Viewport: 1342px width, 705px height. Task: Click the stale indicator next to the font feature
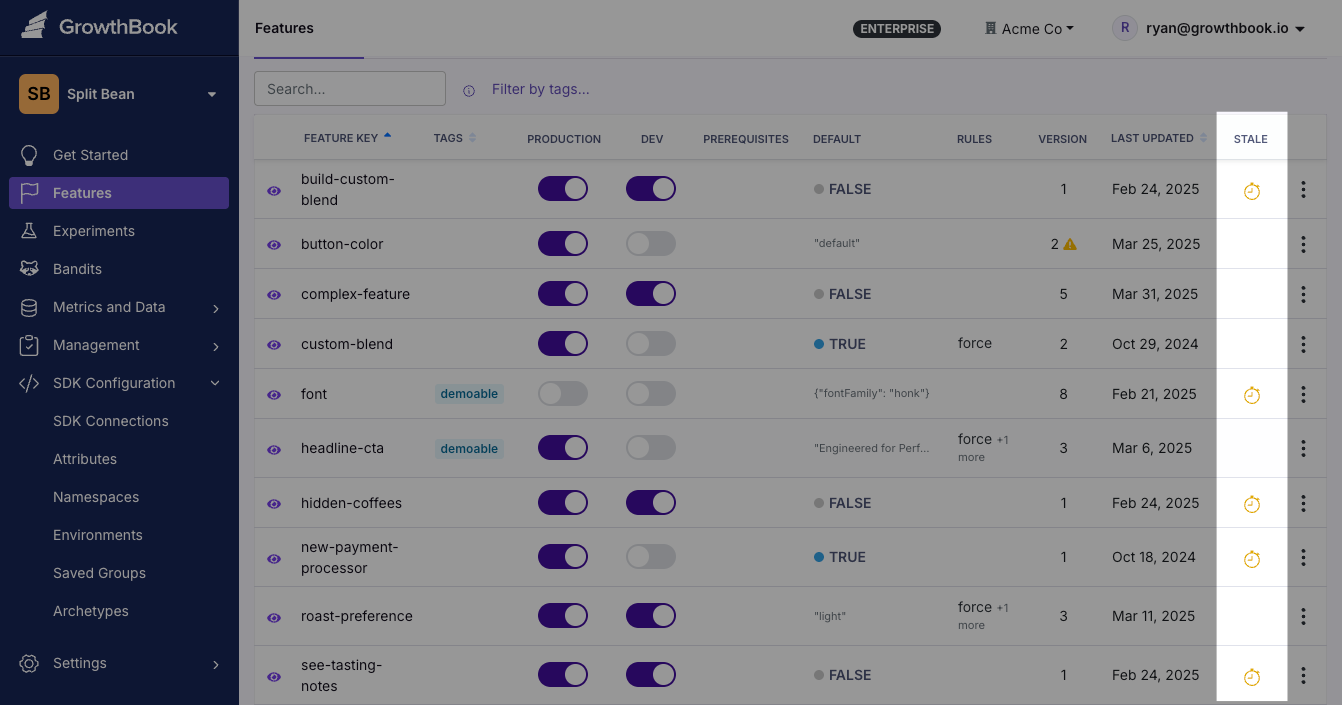[1251, 395]
